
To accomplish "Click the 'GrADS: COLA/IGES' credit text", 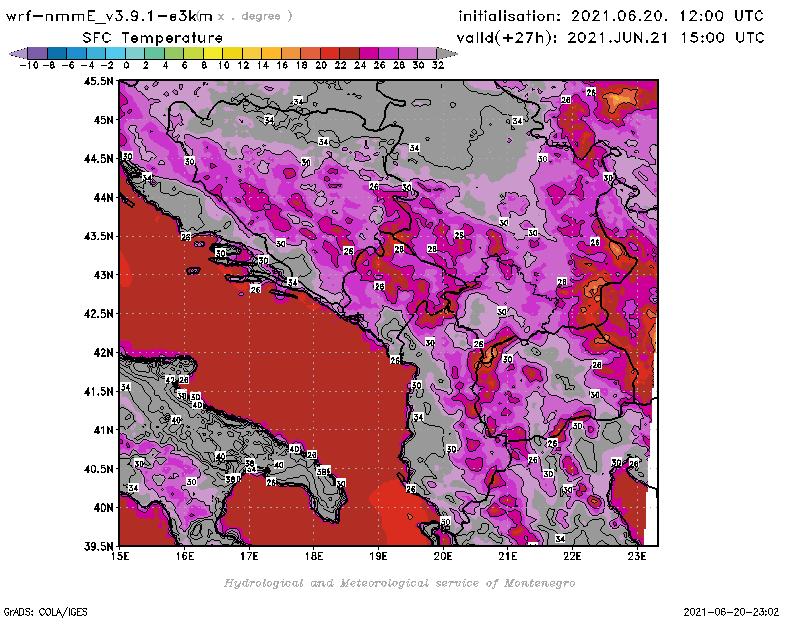I will point(45,612).
